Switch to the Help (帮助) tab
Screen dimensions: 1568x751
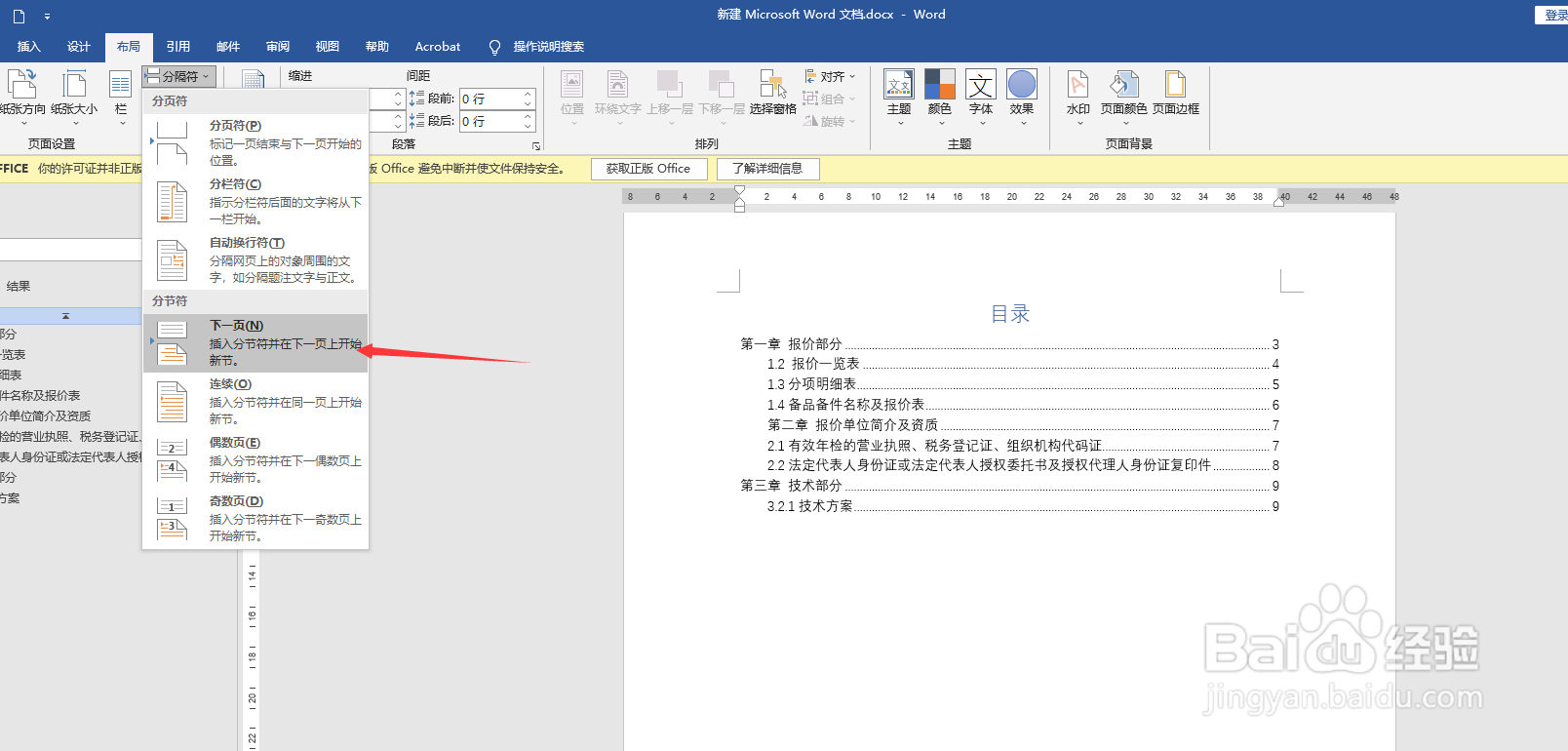pyautogui.click(x=377, y=46)
